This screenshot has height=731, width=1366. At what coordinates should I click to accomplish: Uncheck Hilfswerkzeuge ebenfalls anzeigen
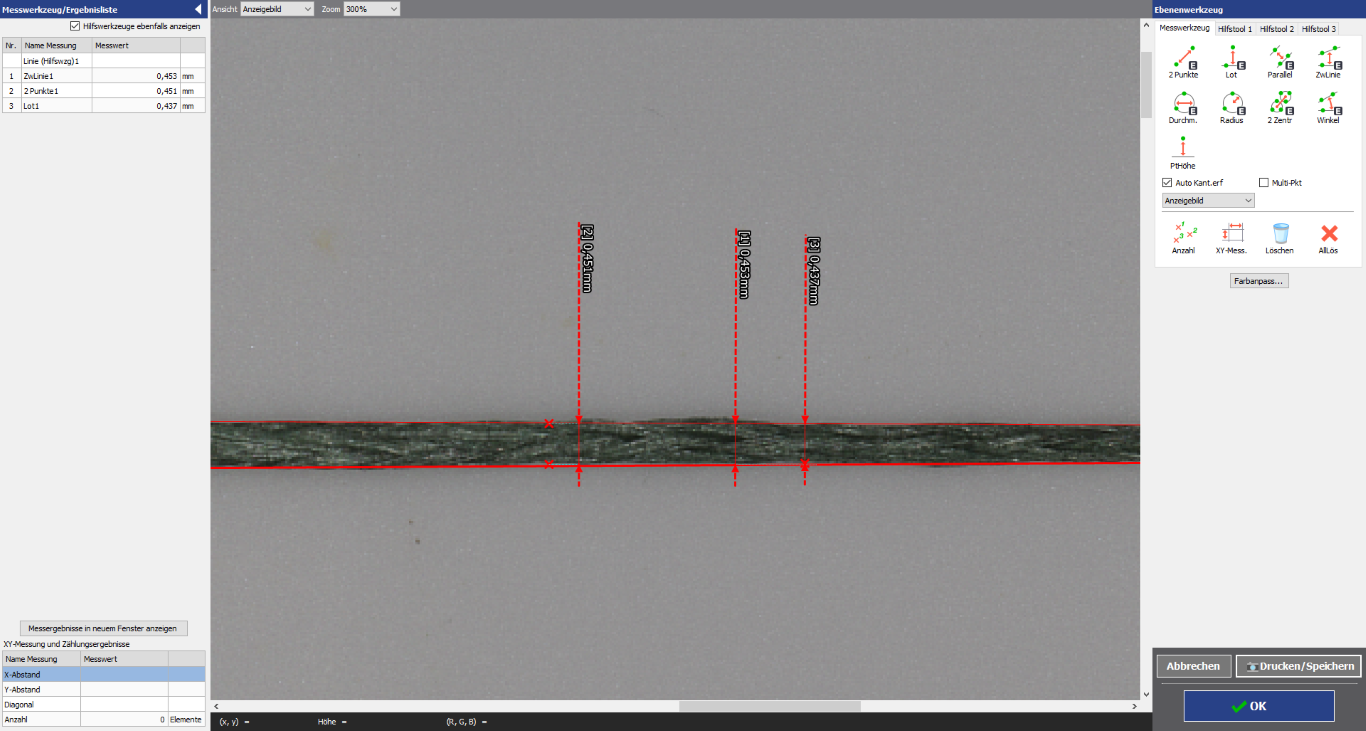(x=75, y=26)
